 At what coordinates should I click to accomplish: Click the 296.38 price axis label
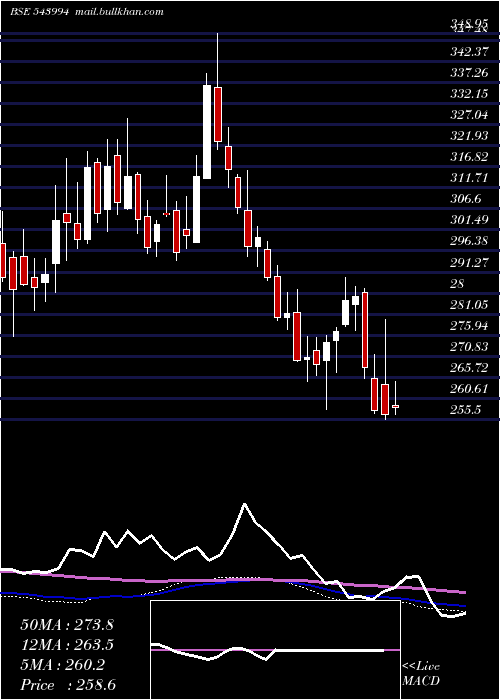tap(469, 241)
